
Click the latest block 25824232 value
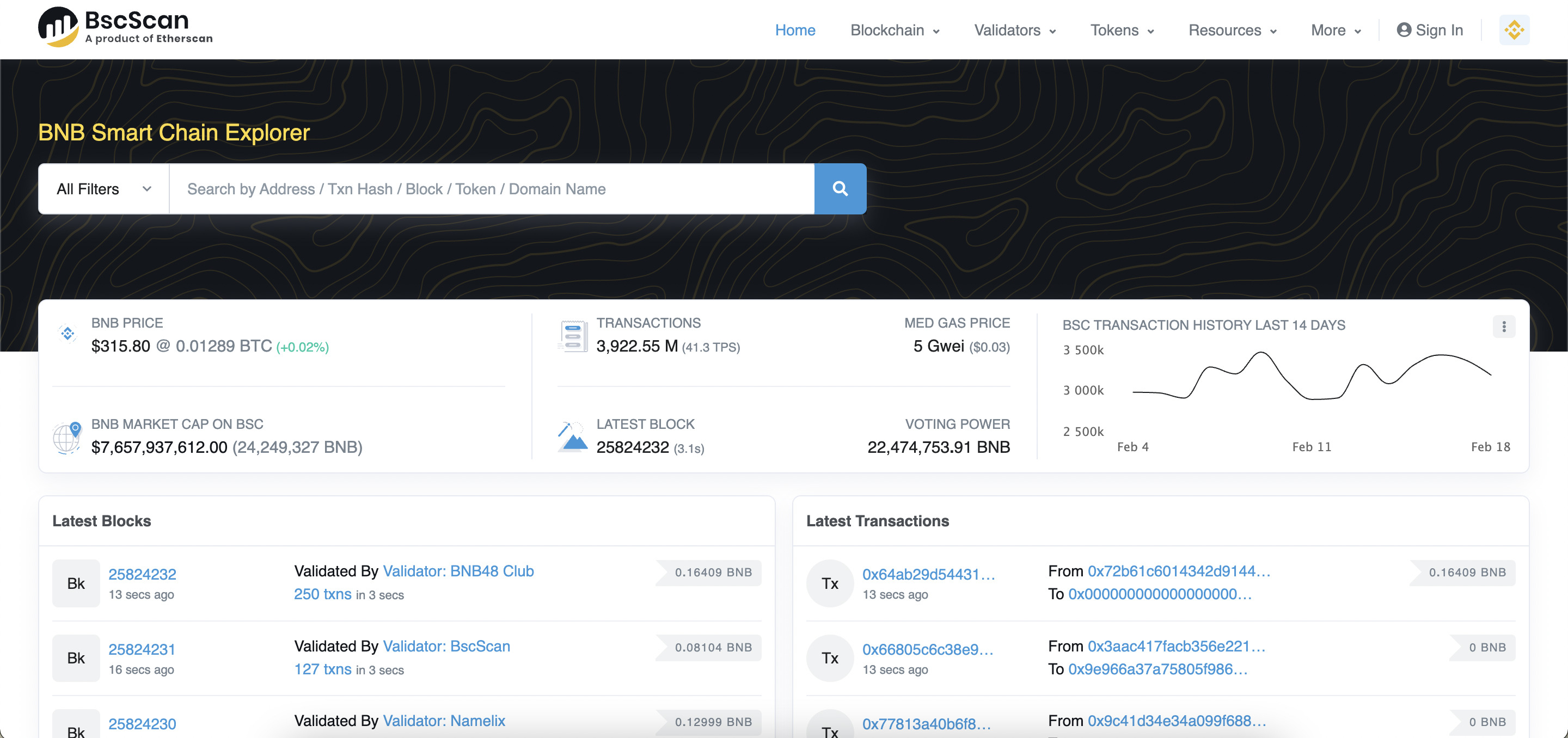(x=633, y=447)
